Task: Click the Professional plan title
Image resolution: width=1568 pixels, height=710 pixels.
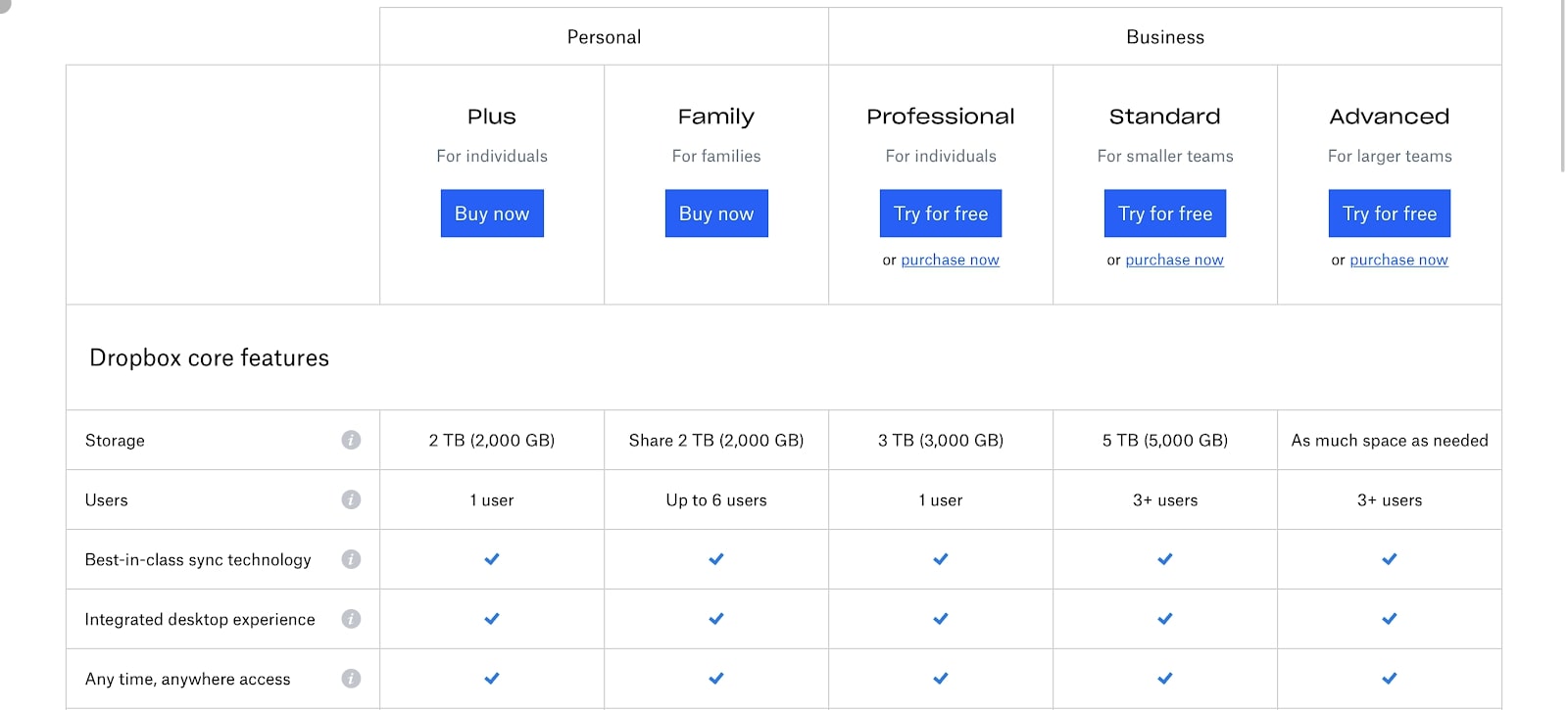Action: tap(941, 117)
